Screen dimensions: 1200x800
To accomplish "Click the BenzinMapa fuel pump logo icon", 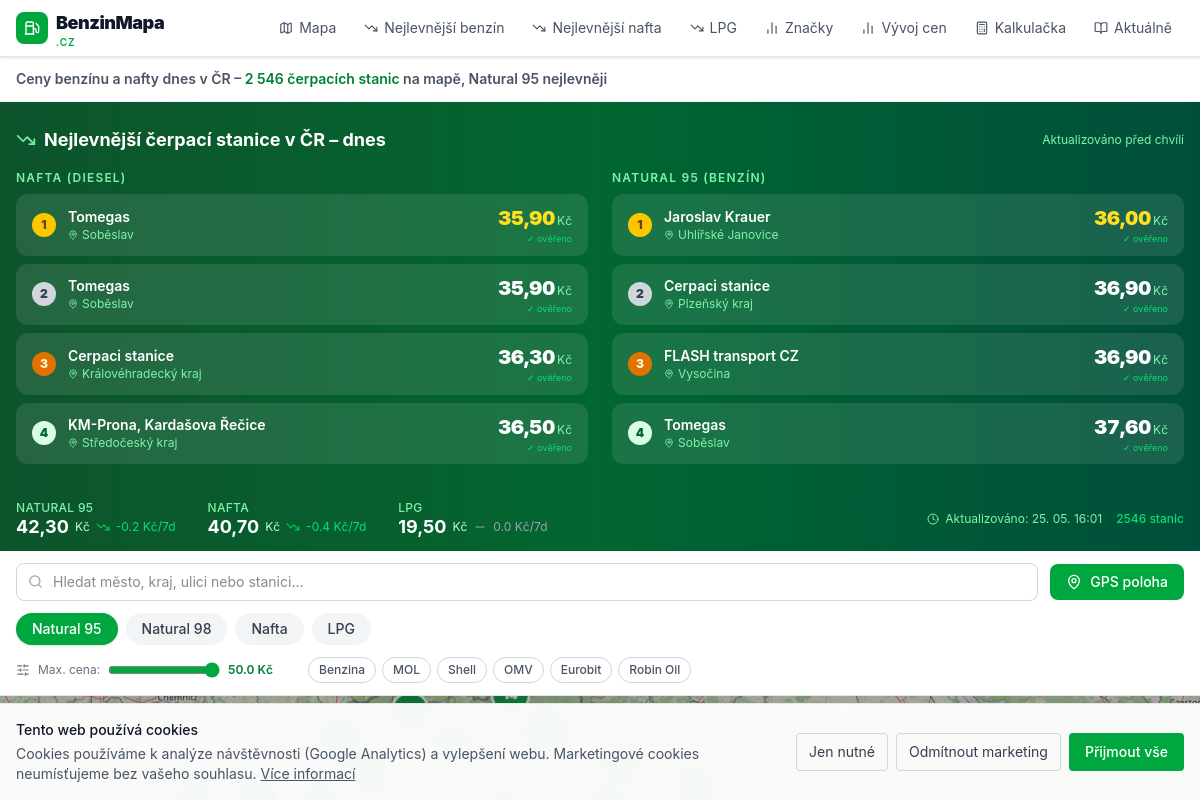I will (x=32, y=28).
